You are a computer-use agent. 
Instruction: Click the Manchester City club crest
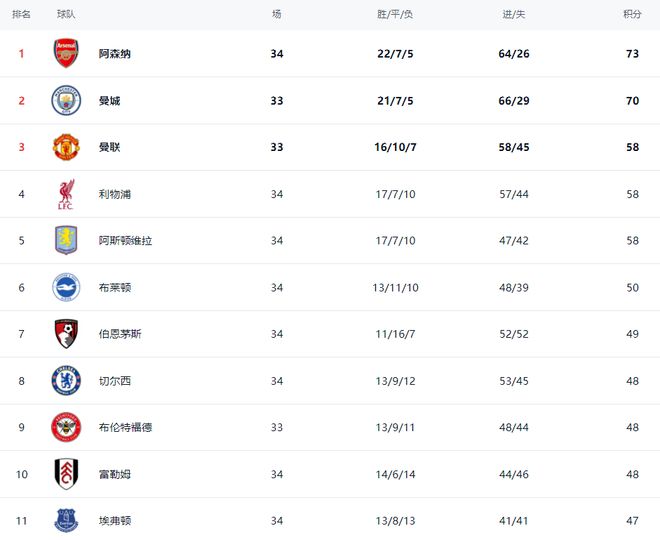66,101
